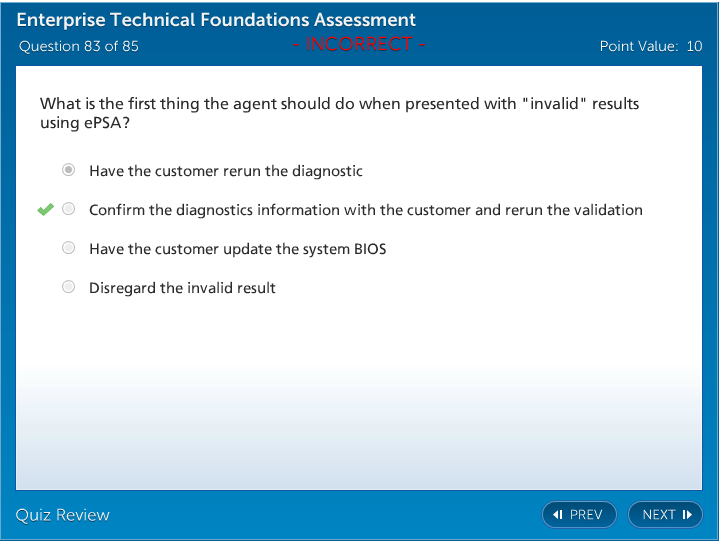The height and width of the screenshot is (541, 719).
Task: Click the answer text Have the customer rerun the diagnostic
Action: click(225, 171)
